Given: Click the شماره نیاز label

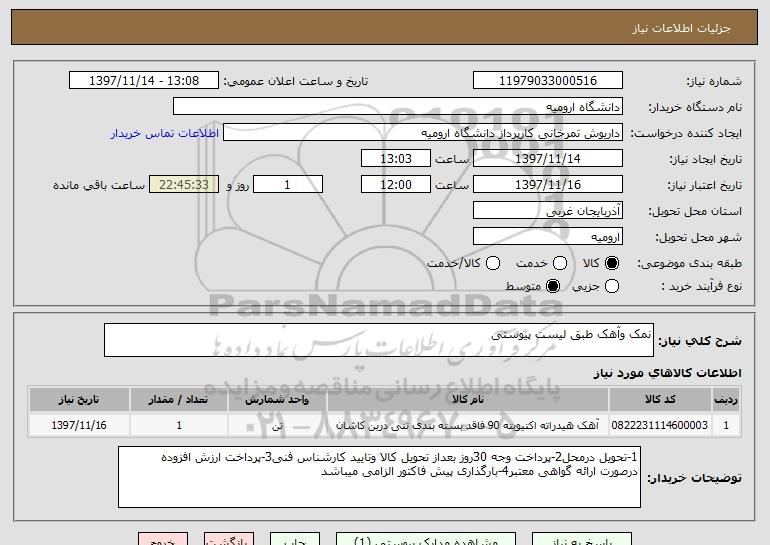Looking at the screenshot, I should [x=714, y=81].
